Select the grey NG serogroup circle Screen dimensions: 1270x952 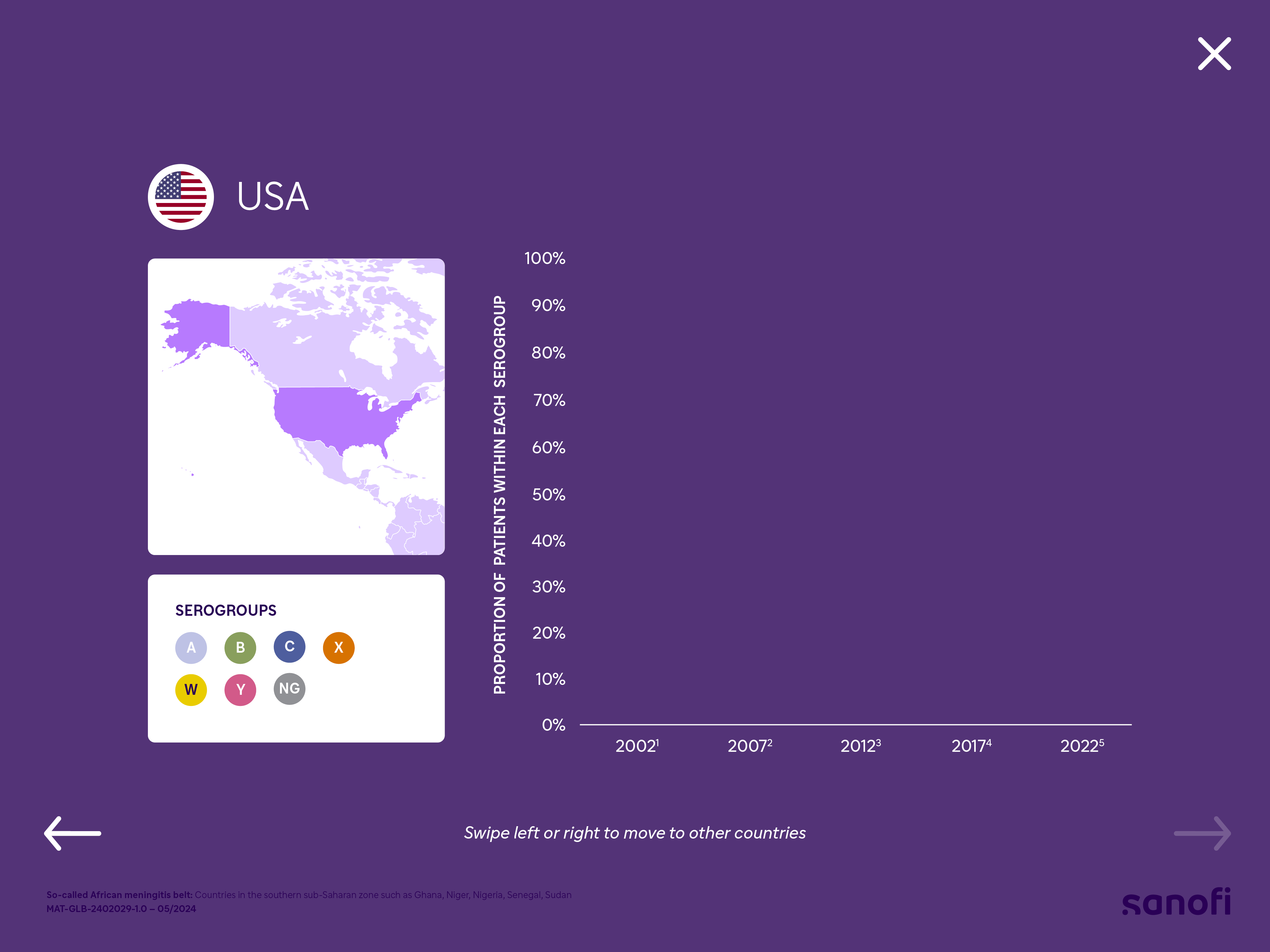point(289,689)
